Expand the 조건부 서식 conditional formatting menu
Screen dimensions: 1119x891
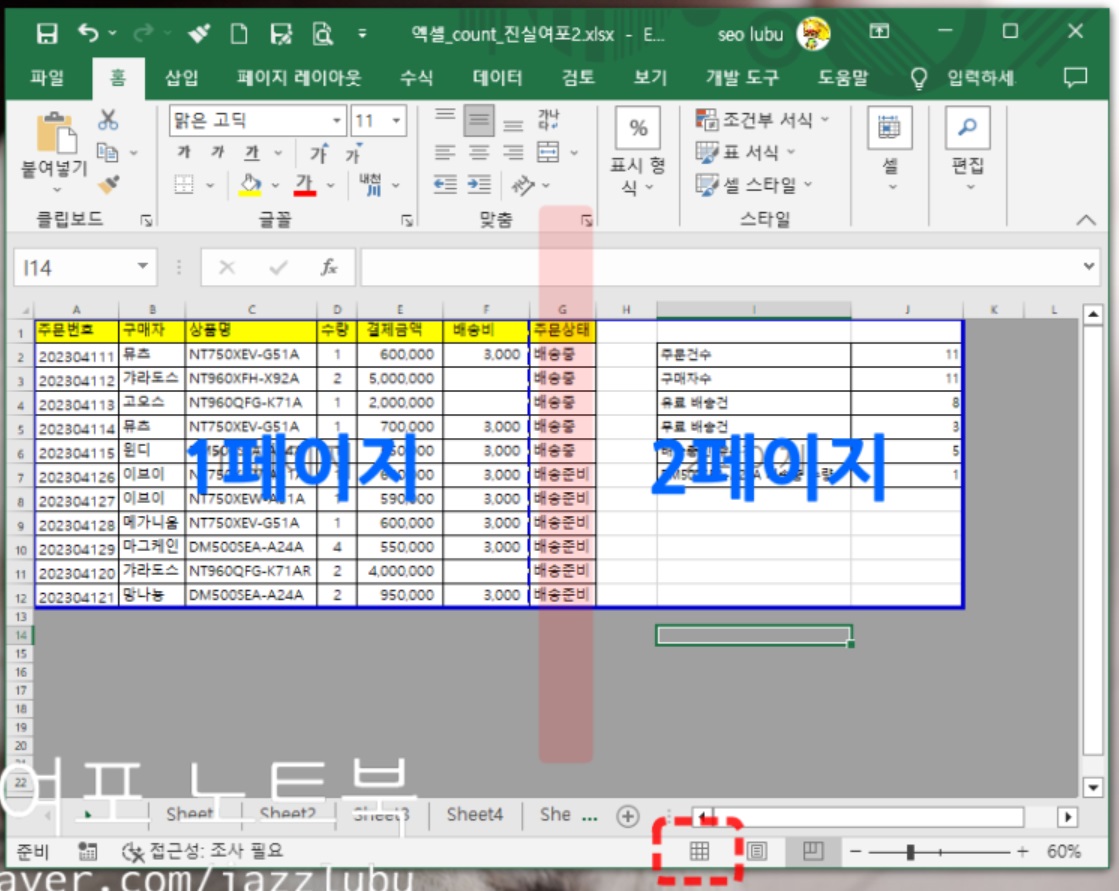click(x=762, y=119)
